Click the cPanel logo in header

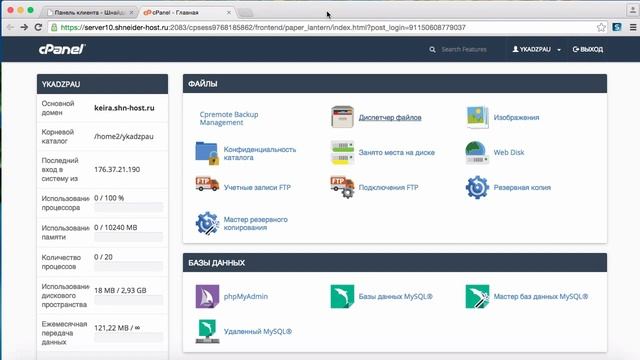coord(62,49)
